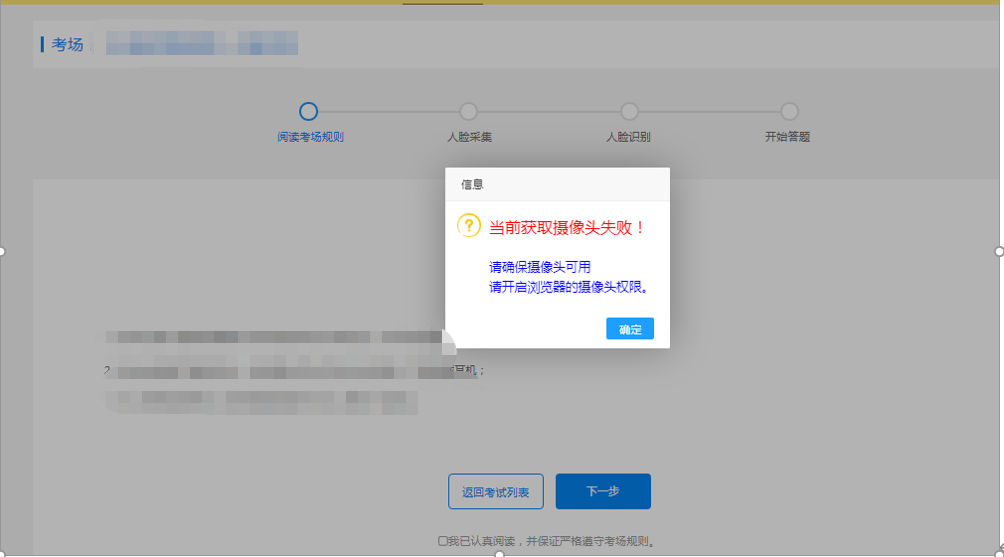Tick the 我已认真阅读 agreement checkbox

coord(443,541)
